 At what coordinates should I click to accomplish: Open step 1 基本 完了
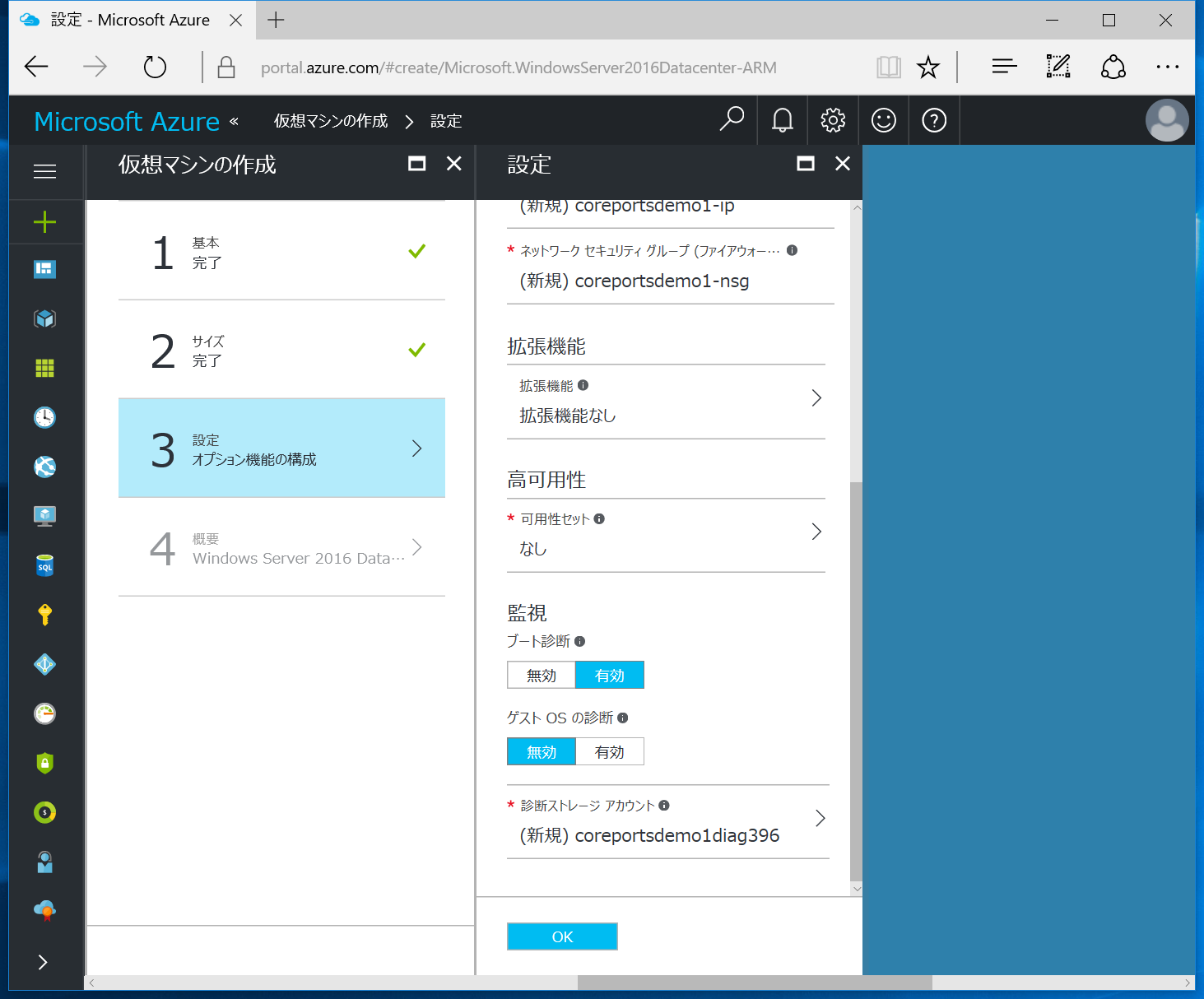point(281,251)
